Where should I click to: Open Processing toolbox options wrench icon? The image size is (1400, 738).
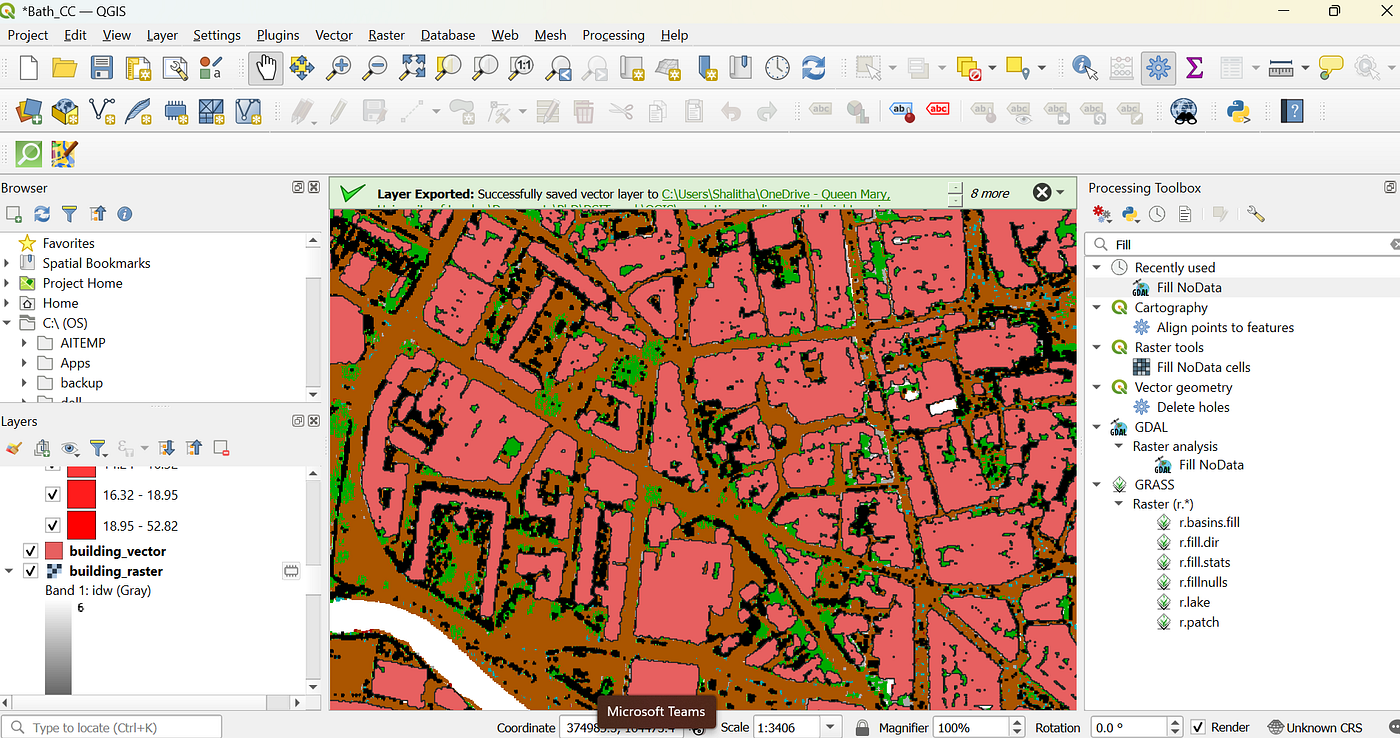point(1256,214)
